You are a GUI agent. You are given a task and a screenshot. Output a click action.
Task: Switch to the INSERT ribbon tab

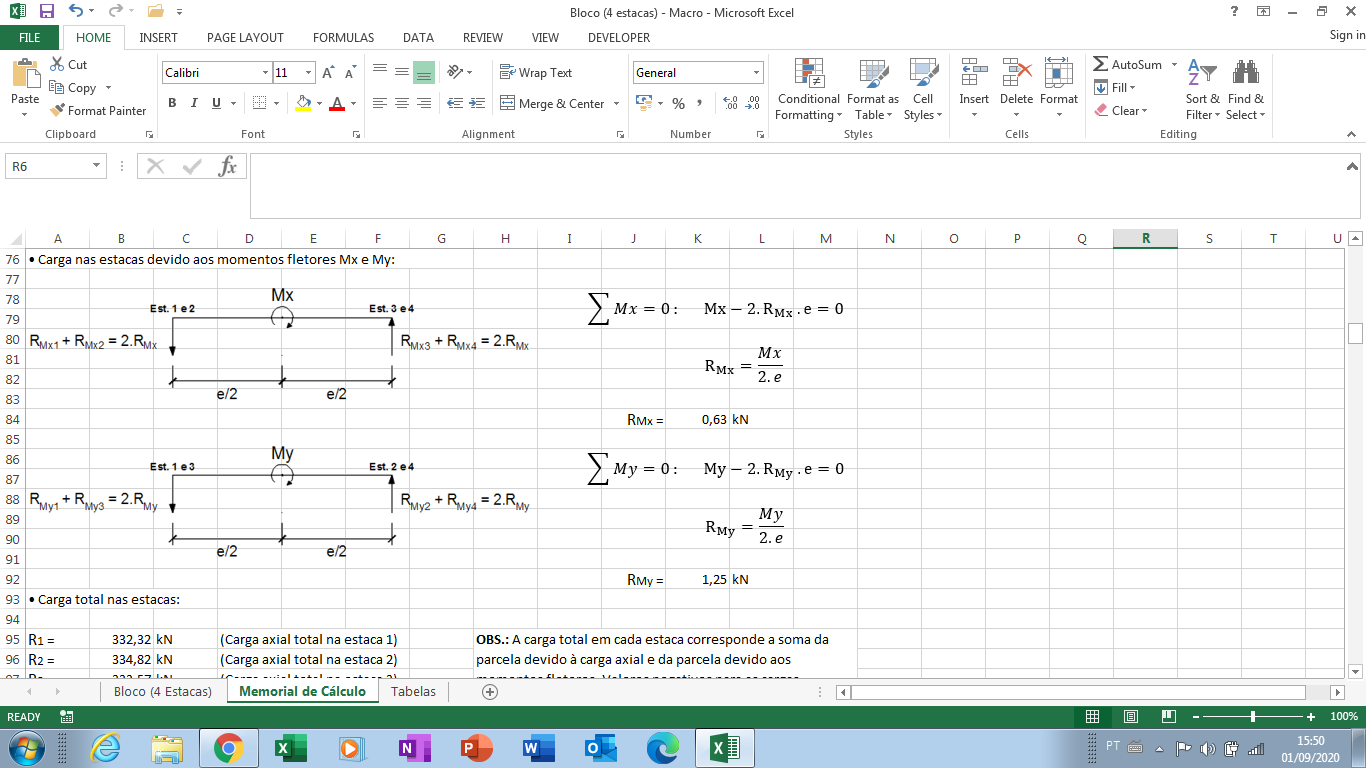158,37
